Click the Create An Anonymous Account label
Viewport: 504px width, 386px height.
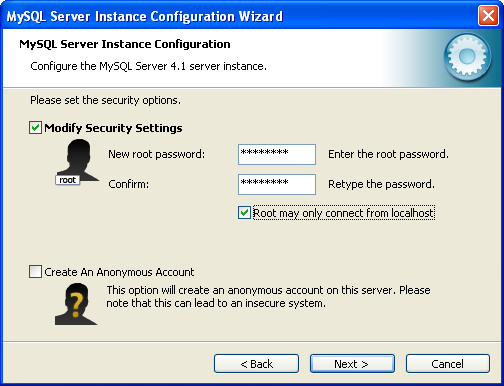click(119, 272)
